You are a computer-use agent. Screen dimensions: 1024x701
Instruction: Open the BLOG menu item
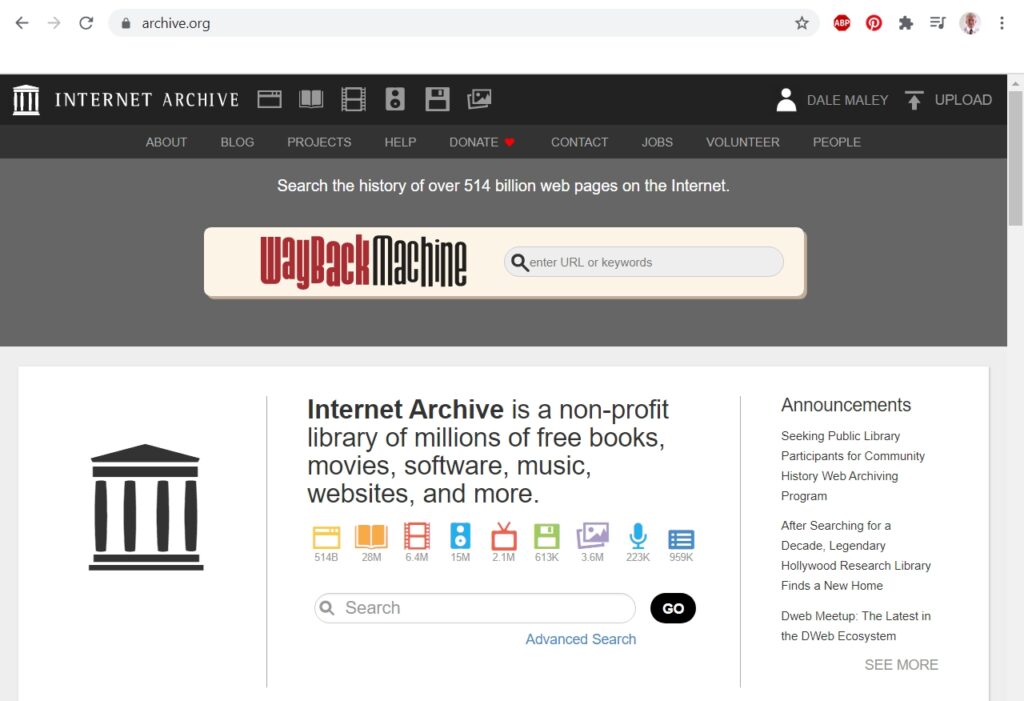(x=237, y=142)
